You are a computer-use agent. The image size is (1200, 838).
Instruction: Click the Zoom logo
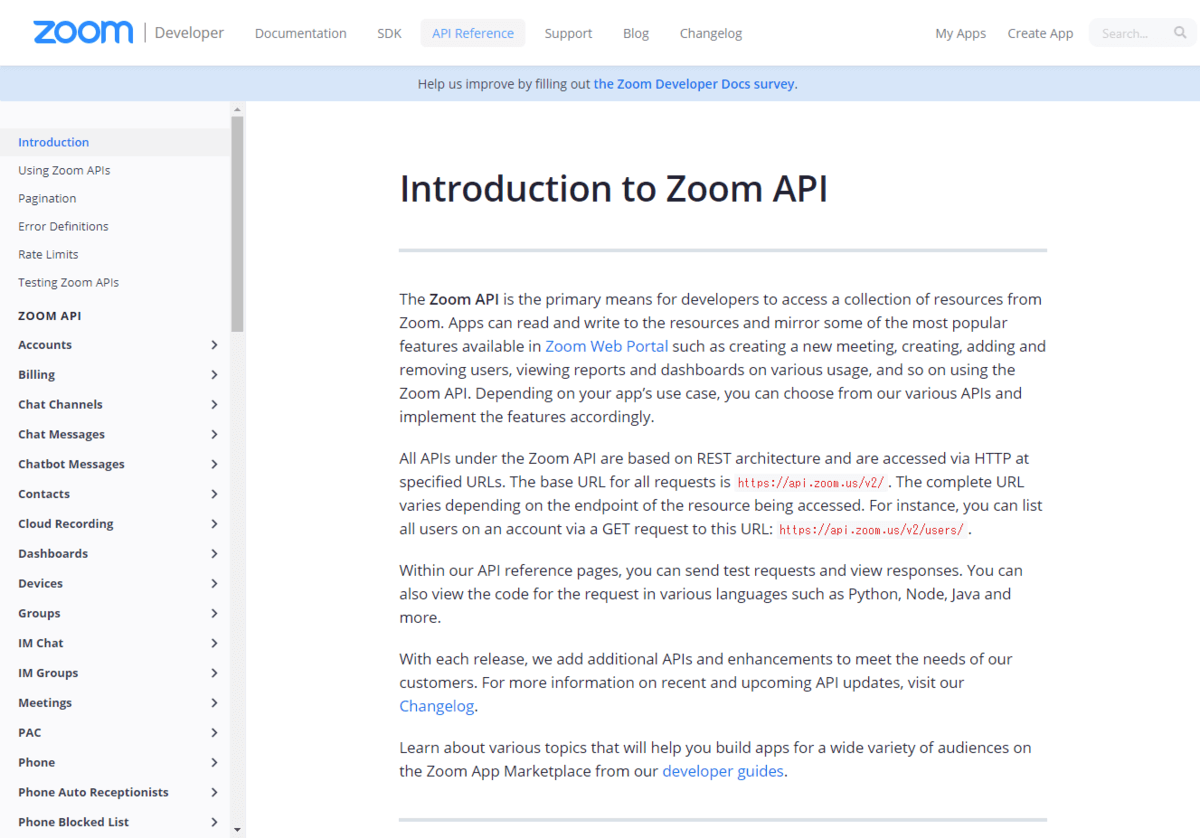click(x=83, y=32)
